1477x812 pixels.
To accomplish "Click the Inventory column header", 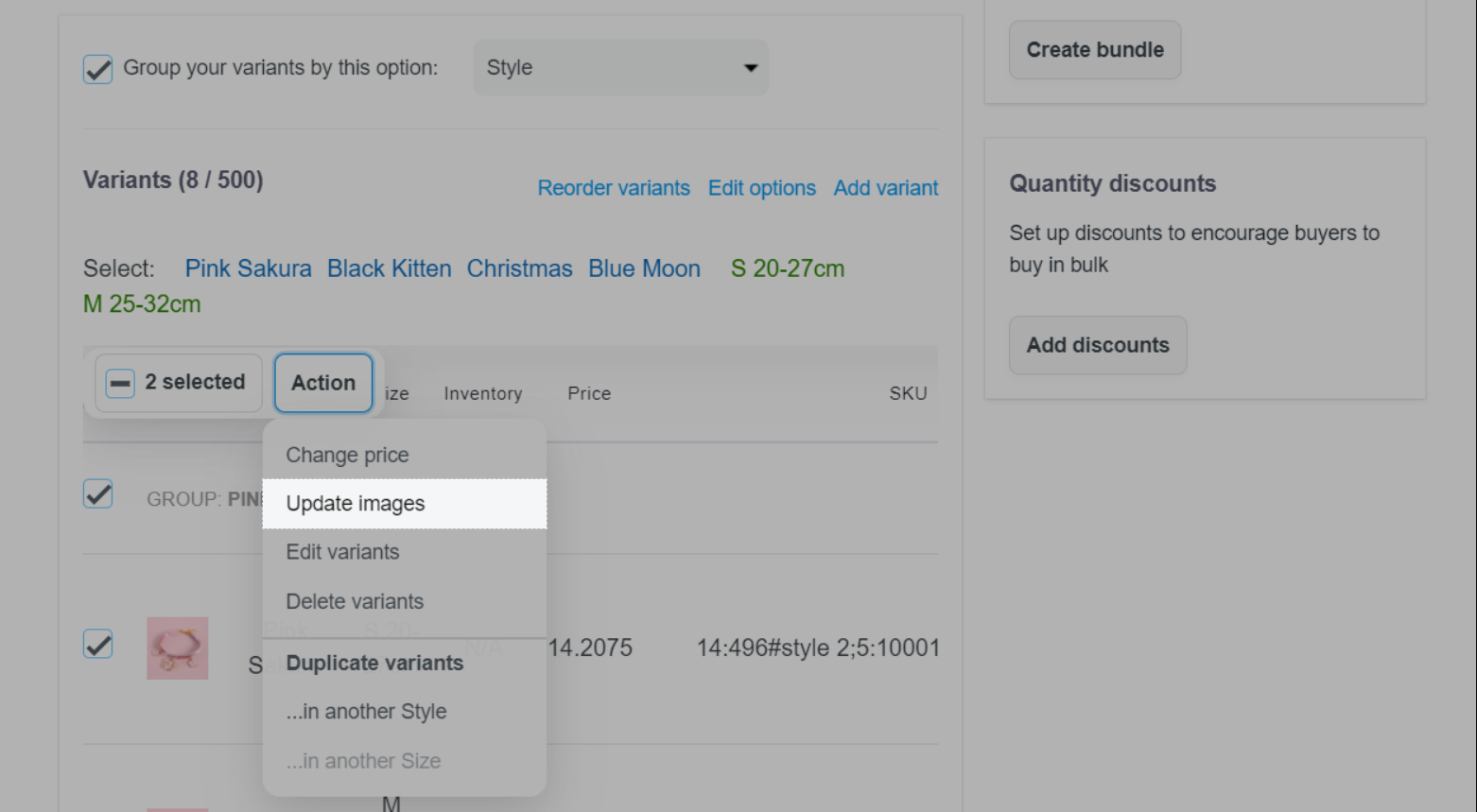I will click(x=483, y=393).
